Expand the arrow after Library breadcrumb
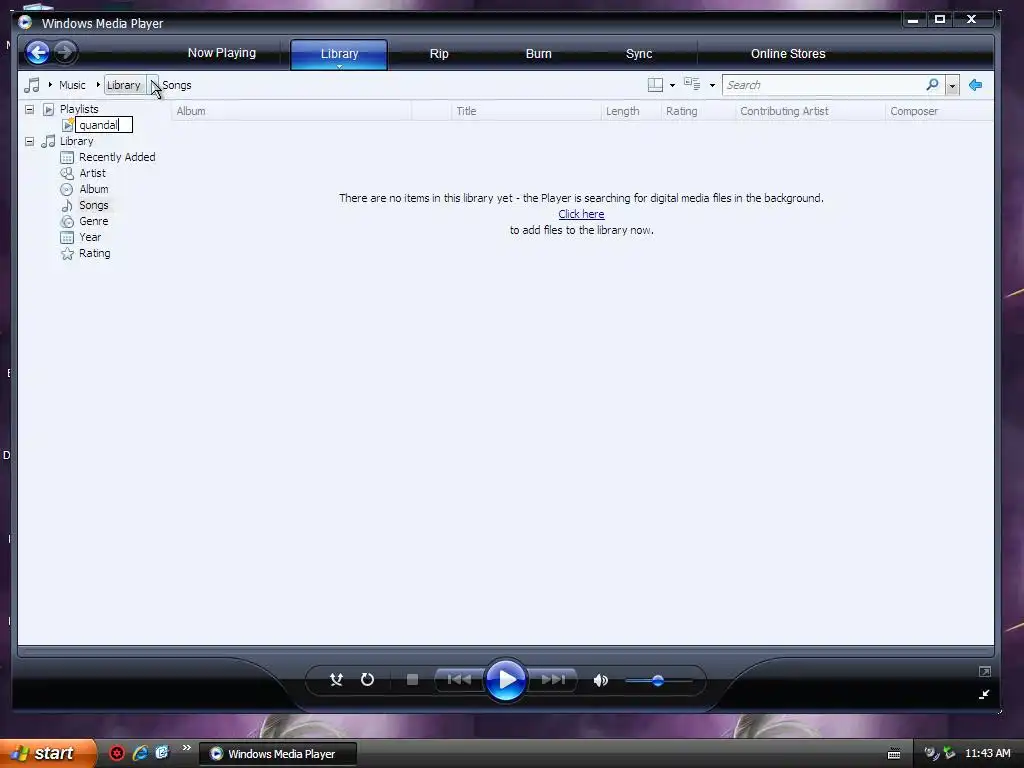 [x=153, y=85]
